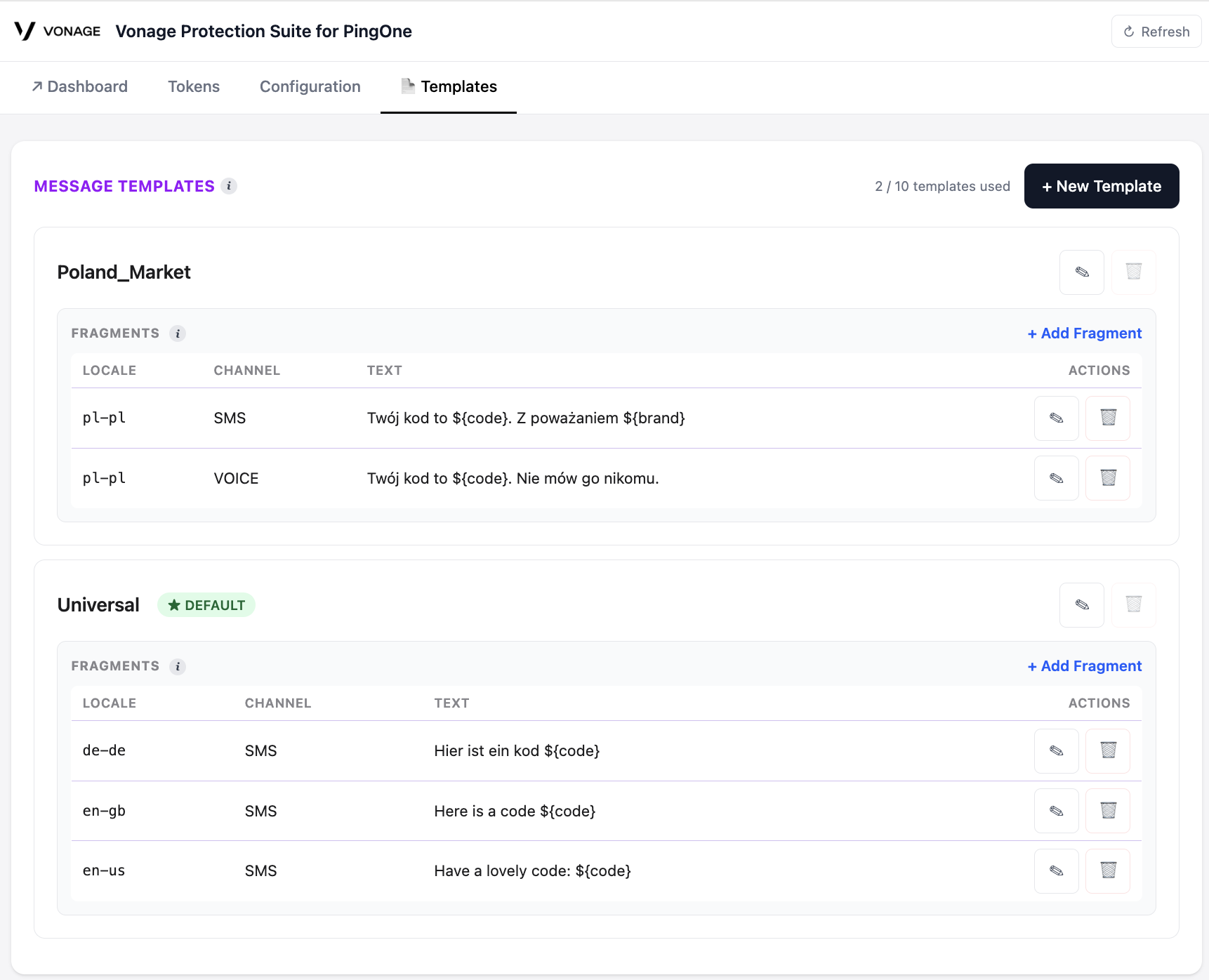Viewport: 1209px width, 980px height.
Task: Create a New Template
Action: (1102, 186)
